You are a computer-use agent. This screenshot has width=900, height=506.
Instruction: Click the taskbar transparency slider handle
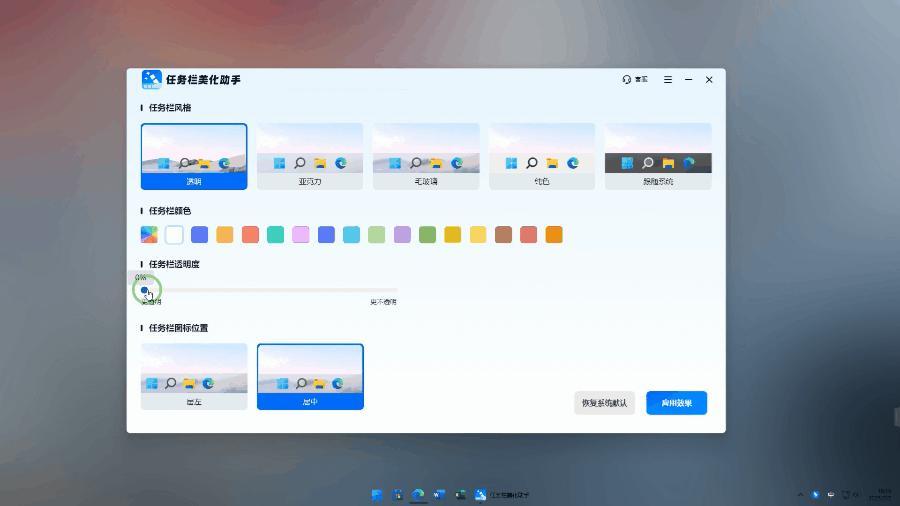145,291
